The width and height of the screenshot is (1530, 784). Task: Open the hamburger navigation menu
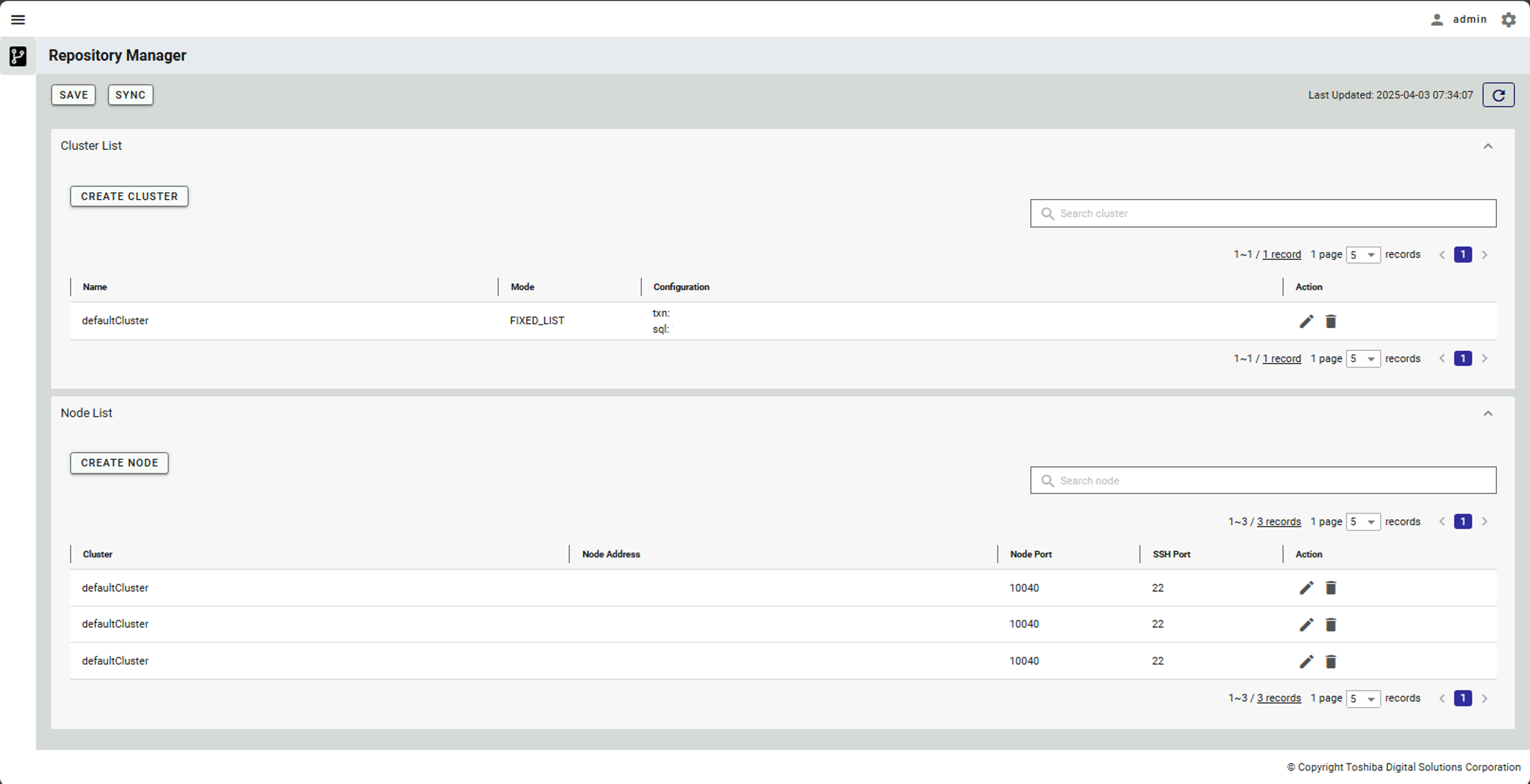pyautogui.click(x=18, y=19)
